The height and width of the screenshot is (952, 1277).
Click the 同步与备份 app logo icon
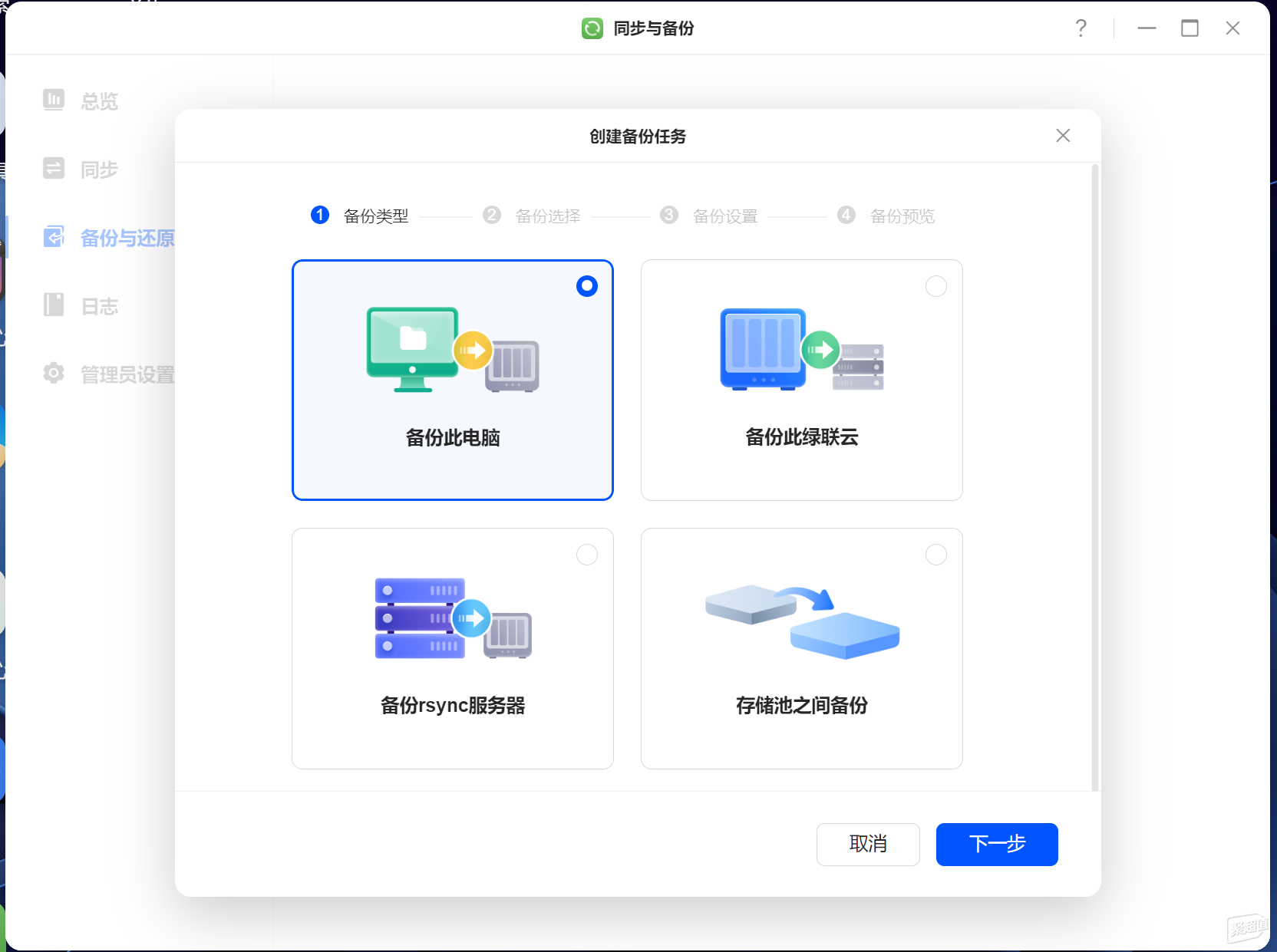592,28
